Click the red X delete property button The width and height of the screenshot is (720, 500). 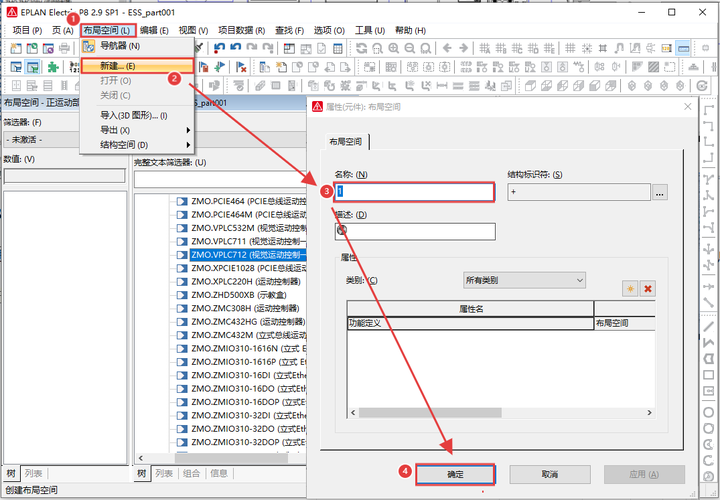point(647,289)
